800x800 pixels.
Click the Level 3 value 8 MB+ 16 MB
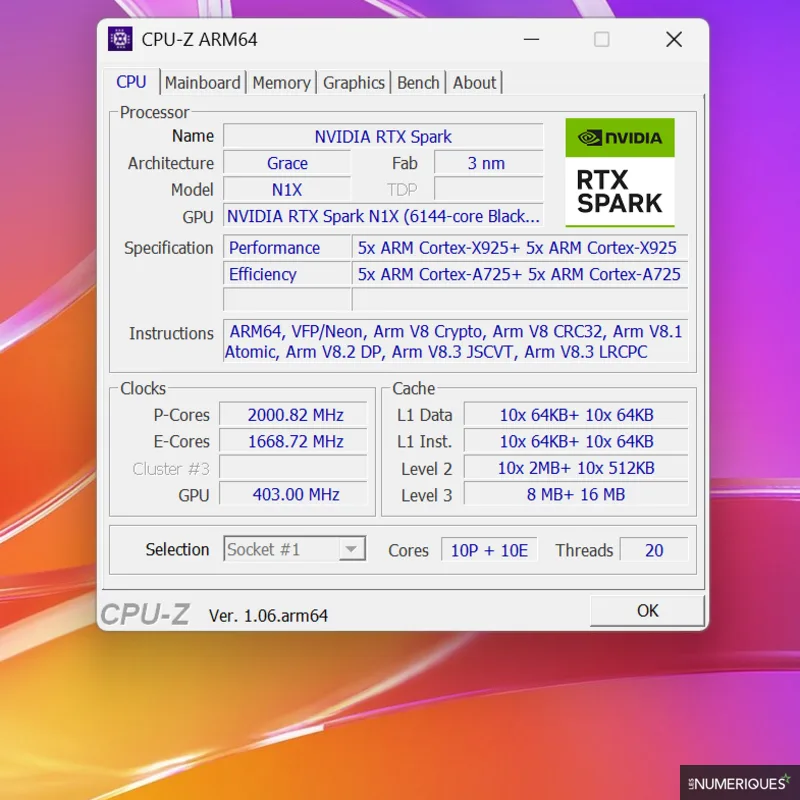(576, 494)
